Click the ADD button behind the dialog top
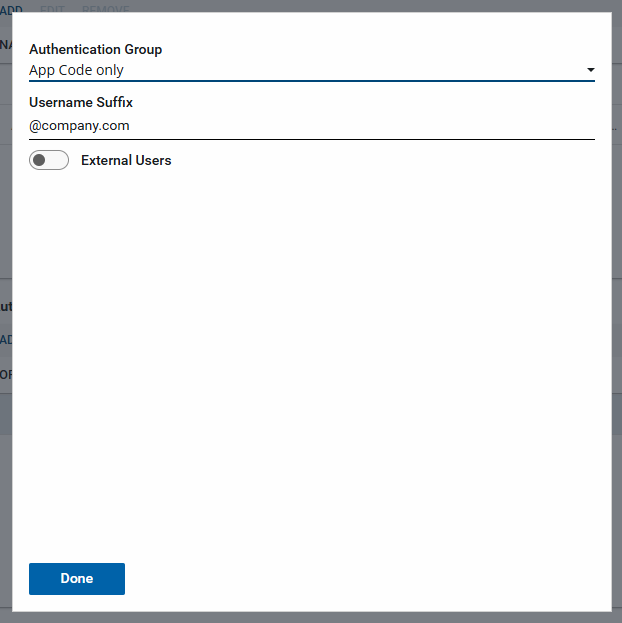Viewport: 622px width, 623px height. (9, 9)
